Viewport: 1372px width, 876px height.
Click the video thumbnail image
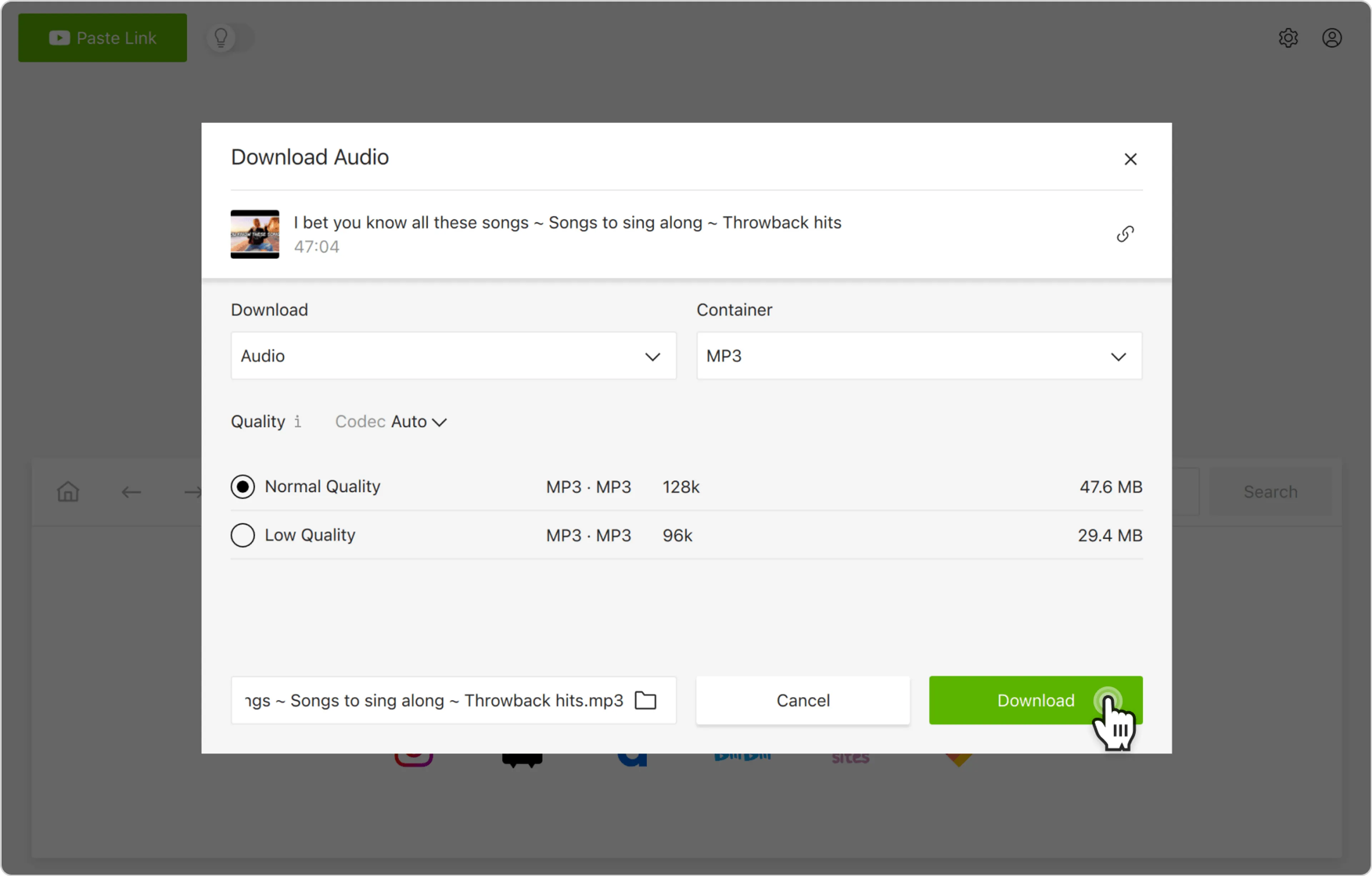(255, 234)
